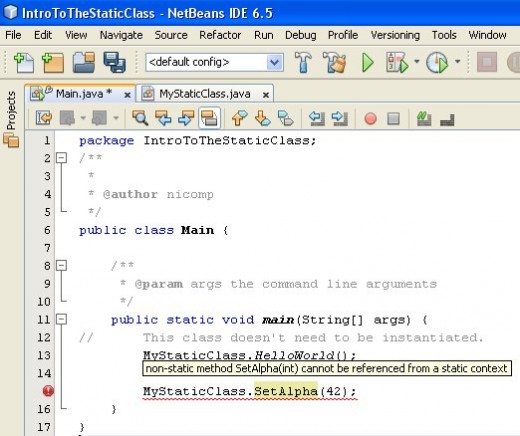Start macro recording with the red circle
520x436 pixels.
point(371,118)
